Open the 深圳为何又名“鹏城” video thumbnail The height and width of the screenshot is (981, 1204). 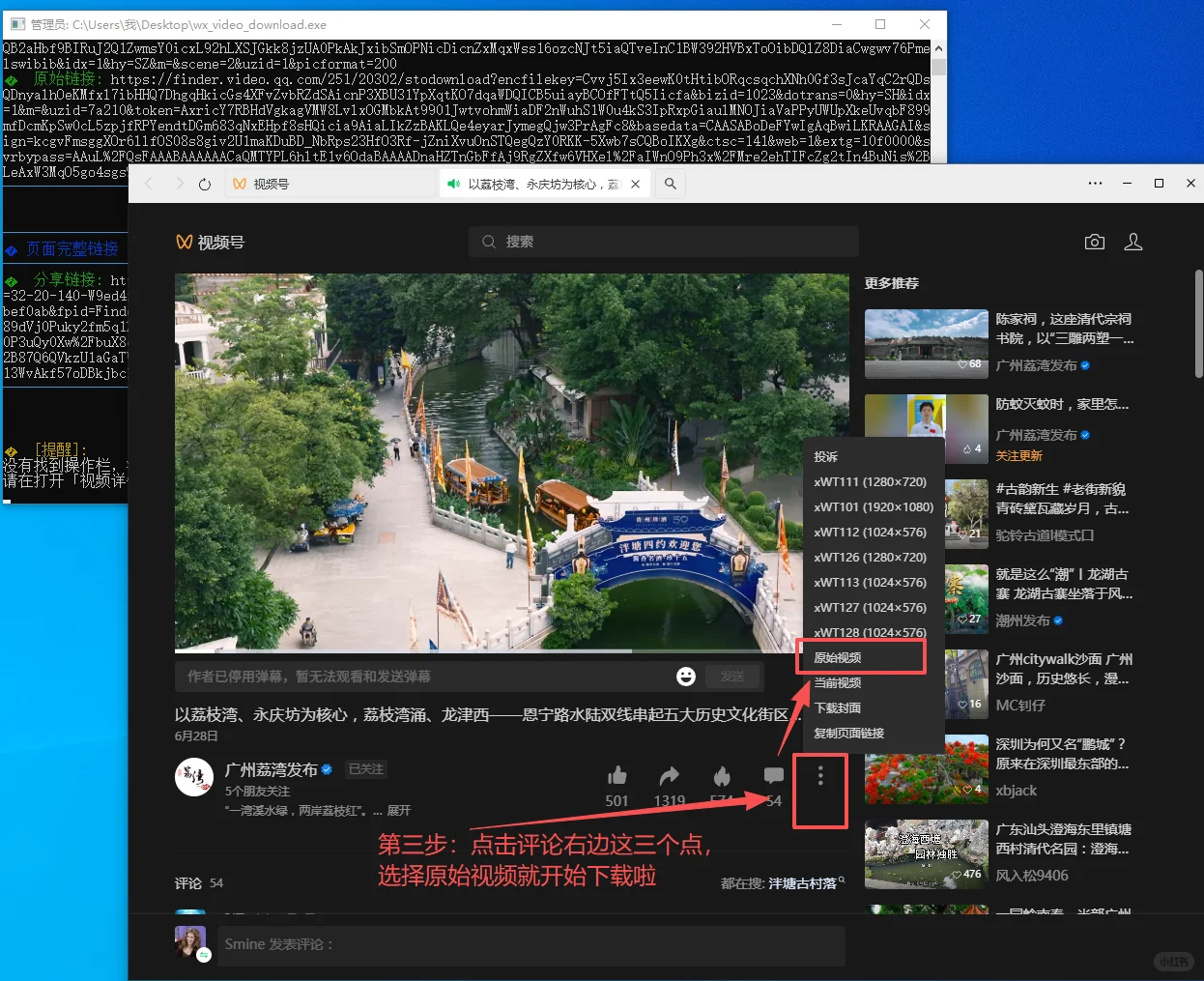point(926,768)
